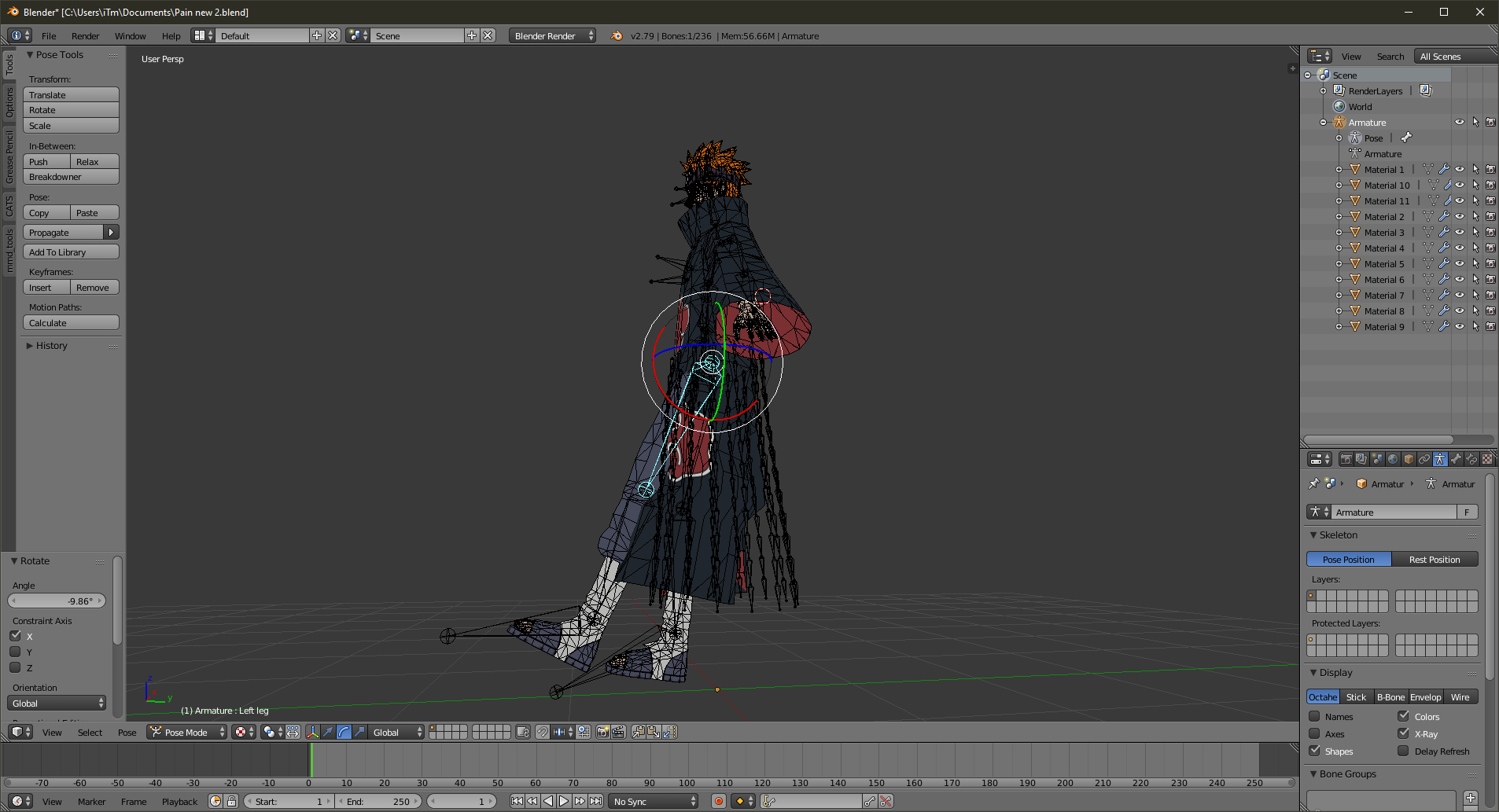Expand the Material 10 tree item
Image resolution: width=1499 pixels, height=812 pixels.
(x=1339, y=186)
